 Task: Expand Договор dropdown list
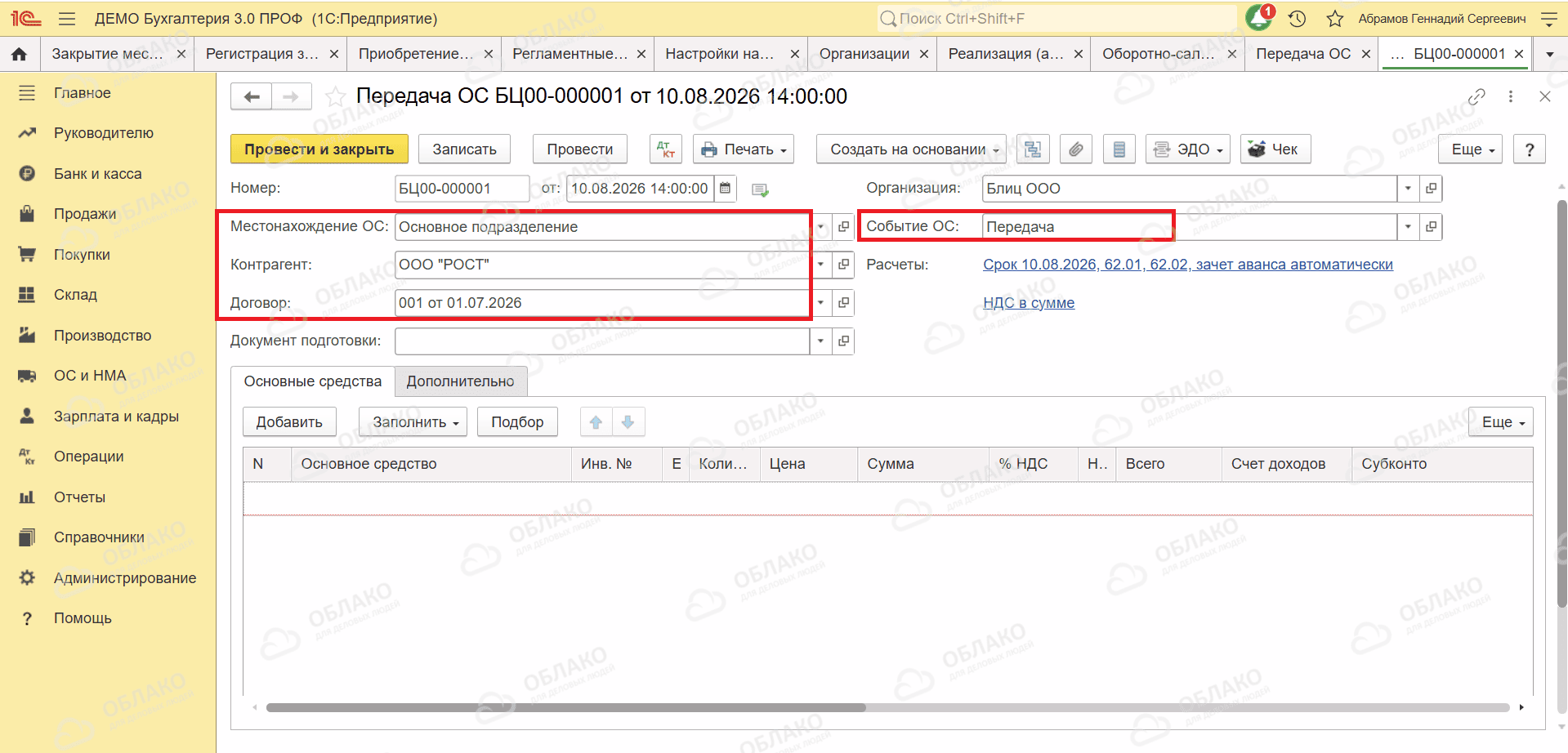(820, 303)
